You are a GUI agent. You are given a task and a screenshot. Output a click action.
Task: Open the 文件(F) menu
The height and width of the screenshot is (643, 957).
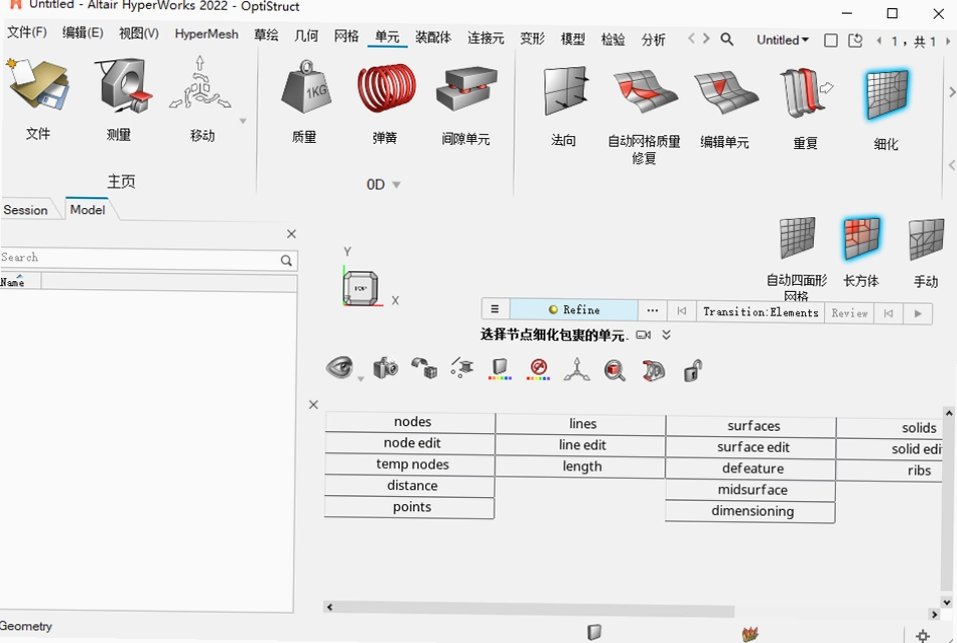pos(27,32)
